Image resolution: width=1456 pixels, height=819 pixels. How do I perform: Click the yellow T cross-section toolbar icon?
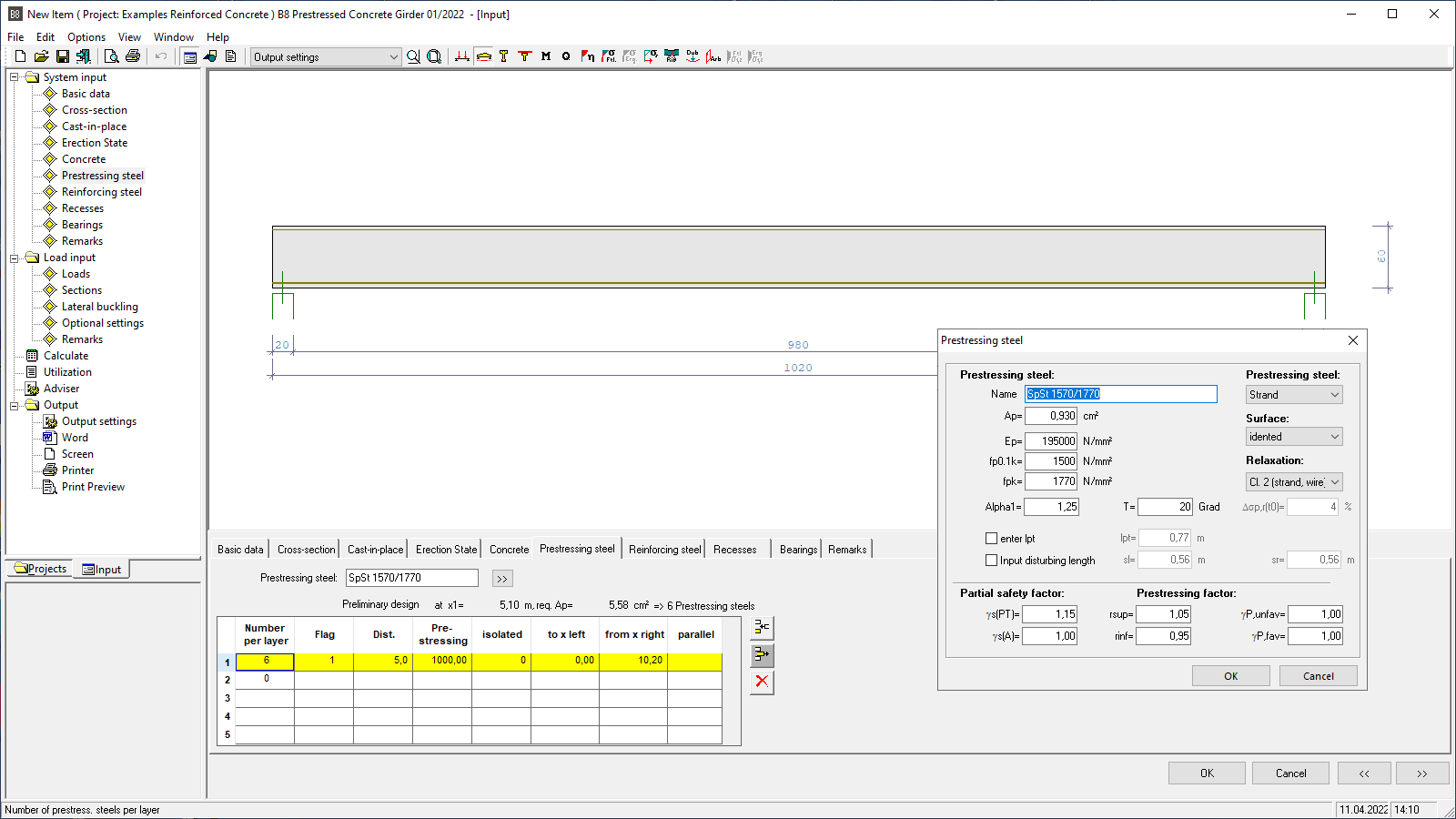pos(503,56)
